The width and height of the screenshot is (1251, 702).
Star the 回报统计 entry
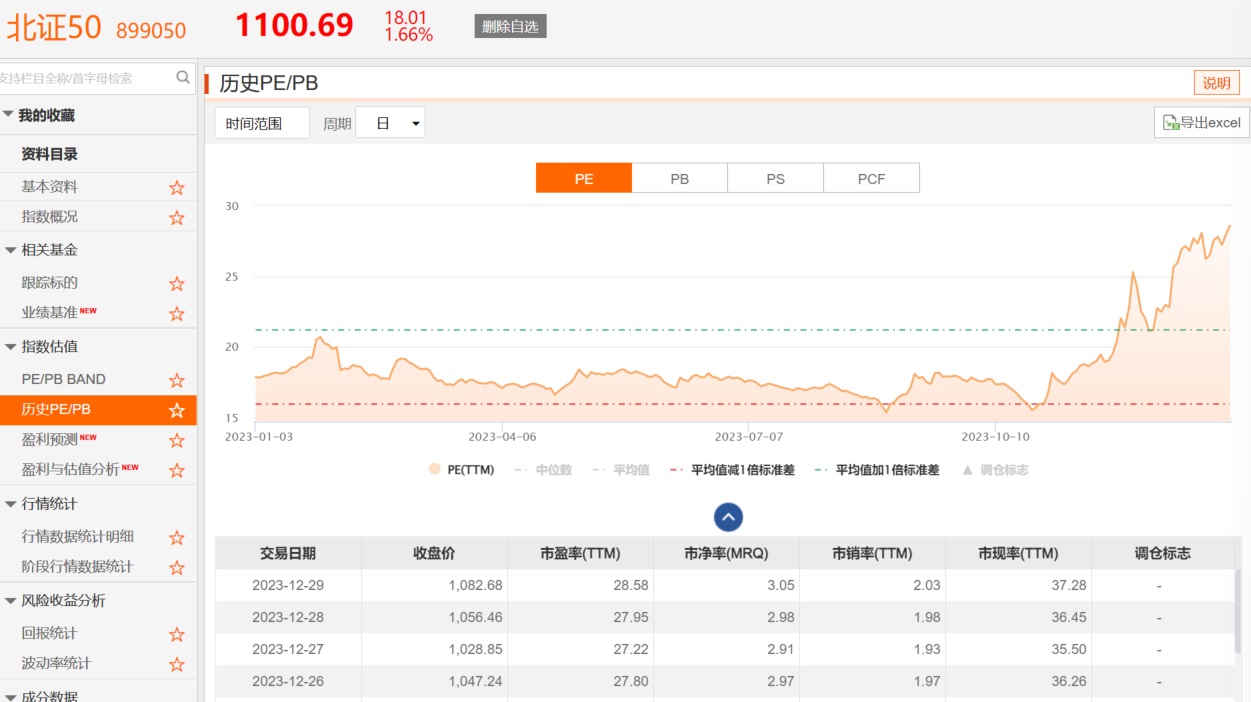pos(177,634)
